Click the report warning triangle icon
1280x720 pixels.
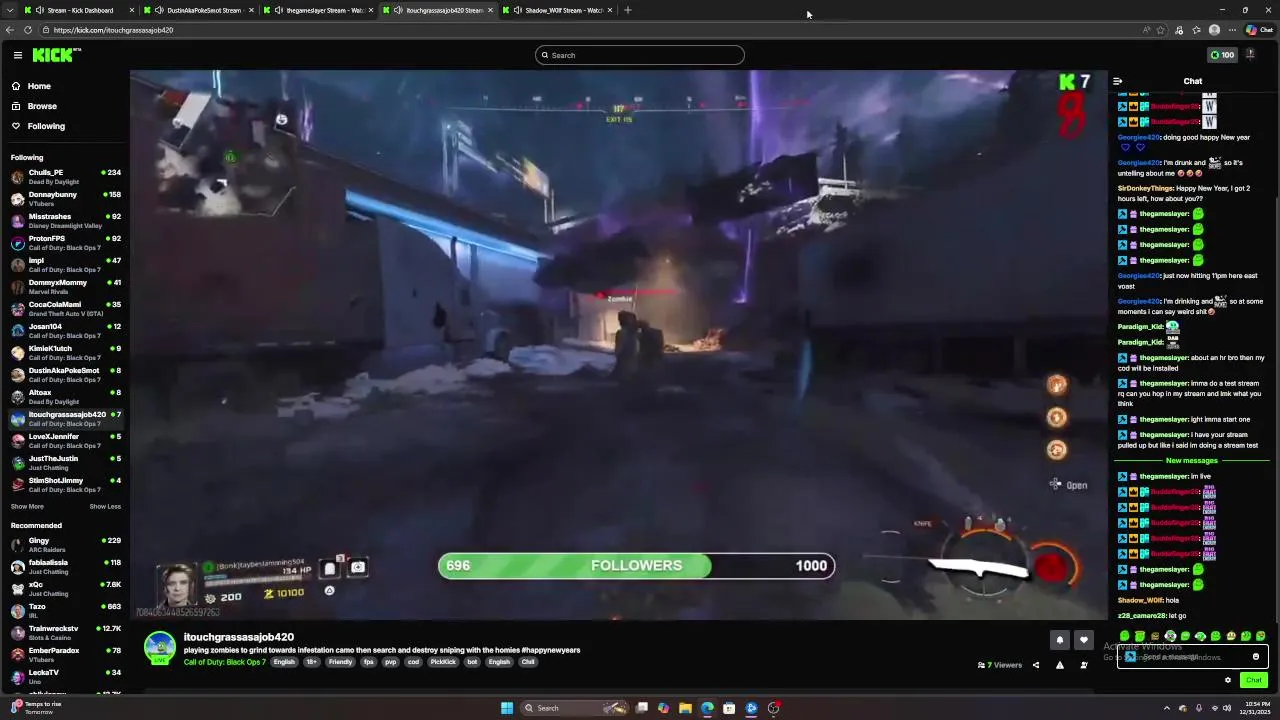pos(1060,665)
